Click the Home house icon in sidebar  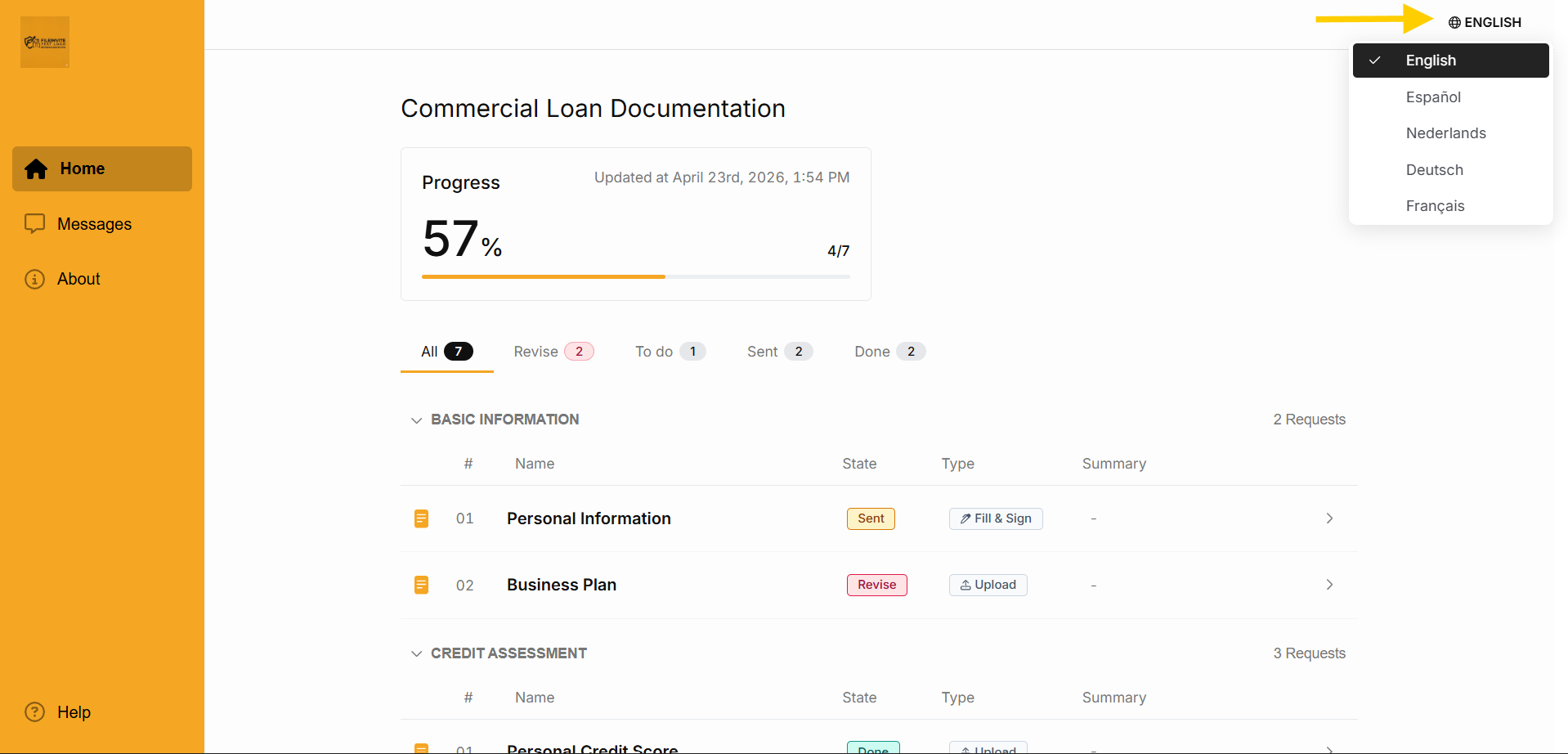[x=36, y=169]
